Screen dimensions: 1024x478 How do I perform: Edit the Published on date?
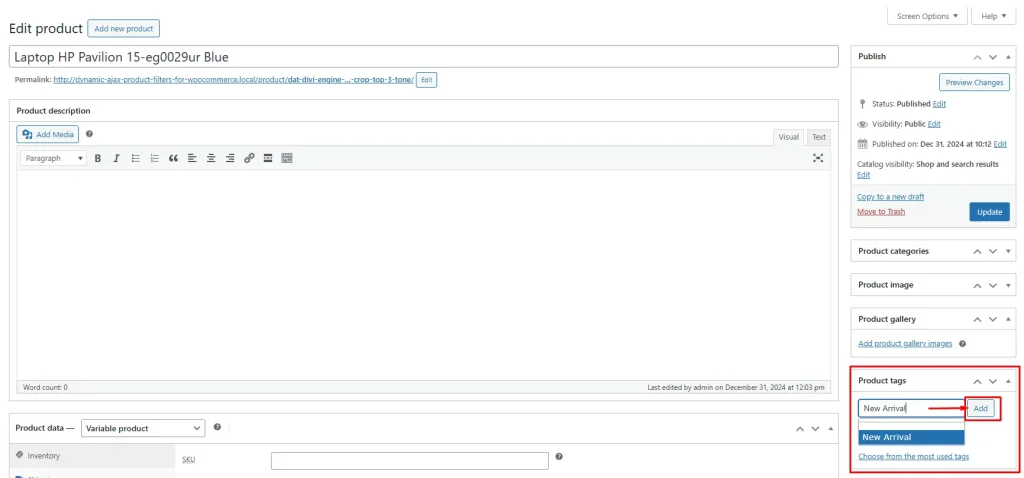click(1000, 144)
